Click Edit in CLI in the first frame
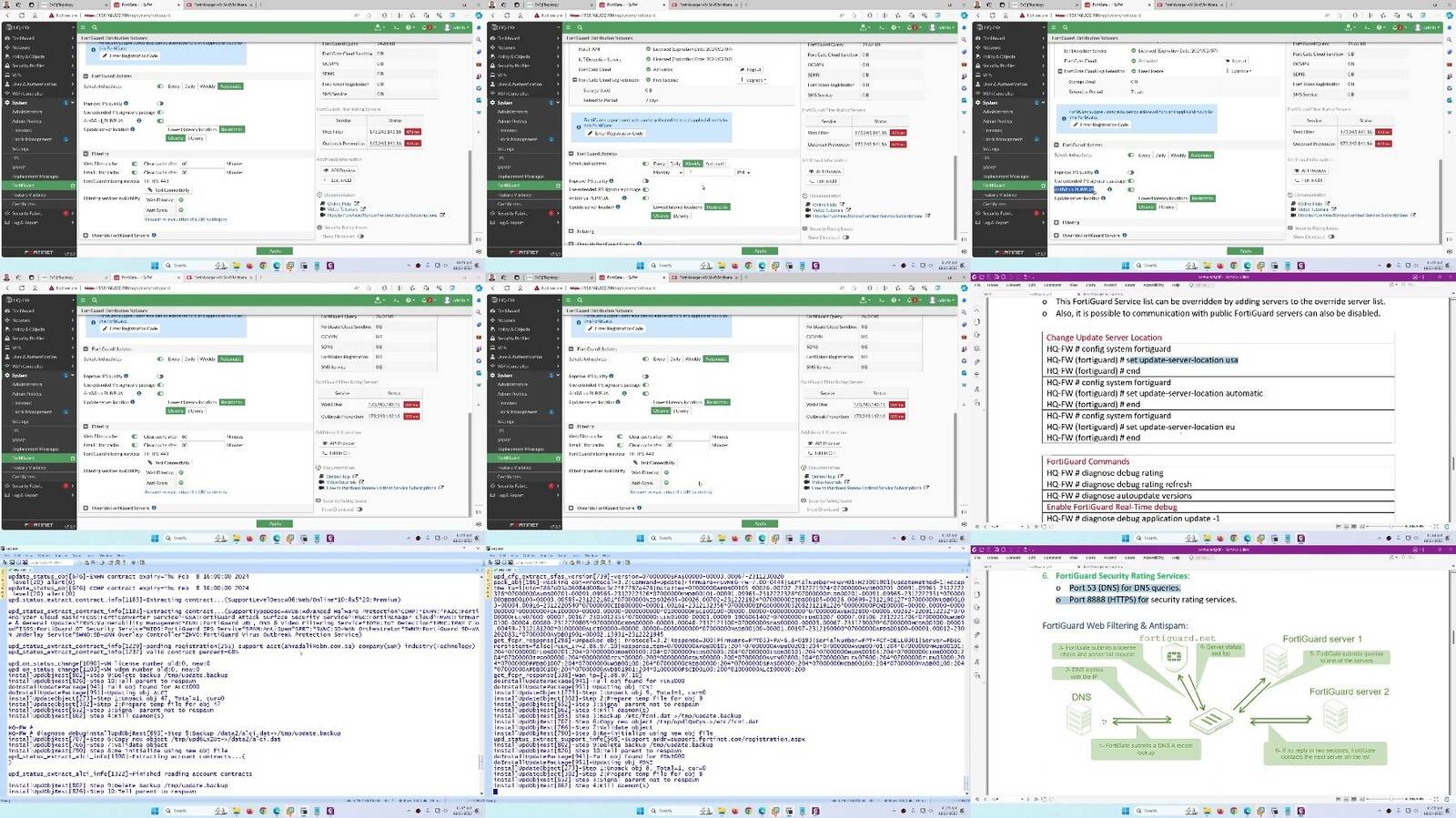The height and width of the screenshot is (818, 1456). click(338, 180)
